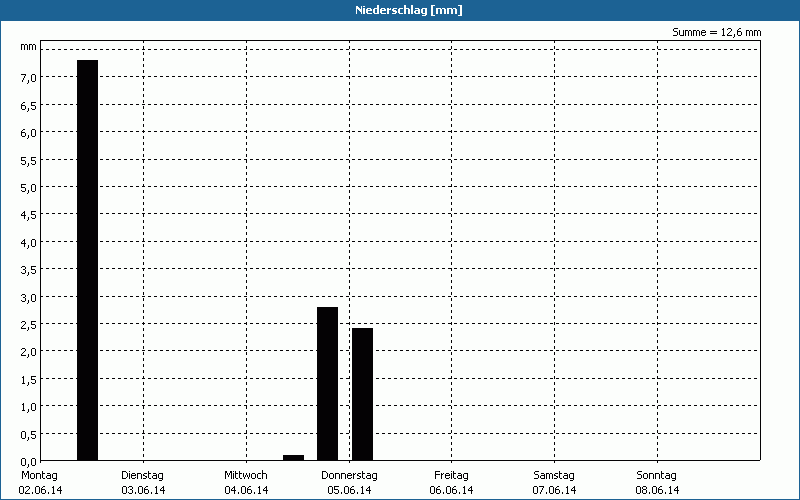Click the Sonntag axis label
The image size is (800, 500).
pos(656,475)
